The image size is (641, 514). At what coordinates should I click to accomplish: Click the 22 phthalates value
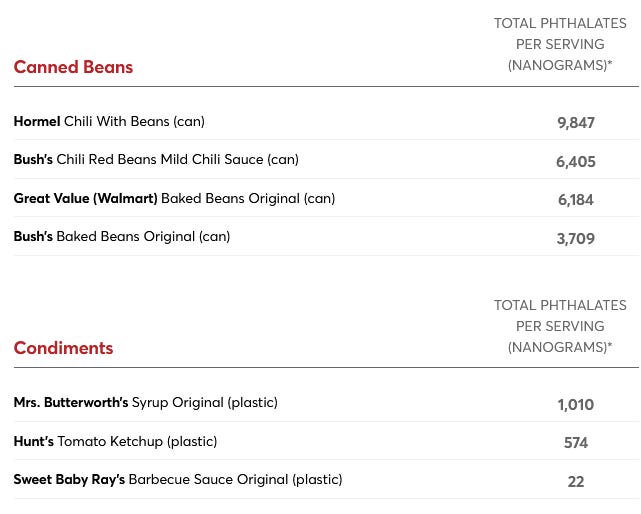576,482
